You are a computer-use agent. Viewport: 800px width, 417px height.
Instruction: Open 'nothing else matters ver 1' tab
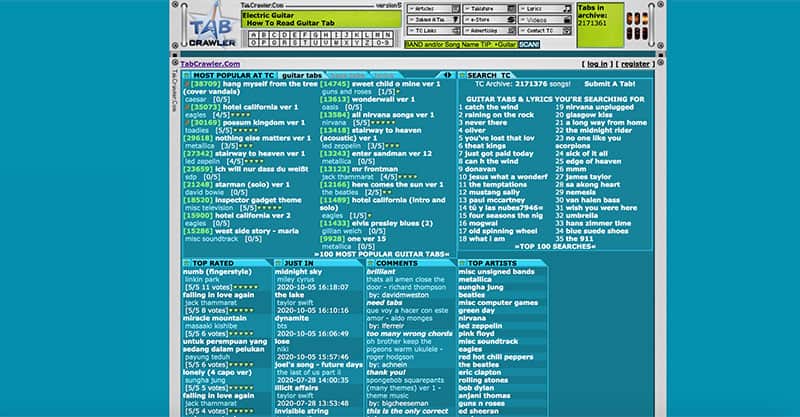pos(263,138)
